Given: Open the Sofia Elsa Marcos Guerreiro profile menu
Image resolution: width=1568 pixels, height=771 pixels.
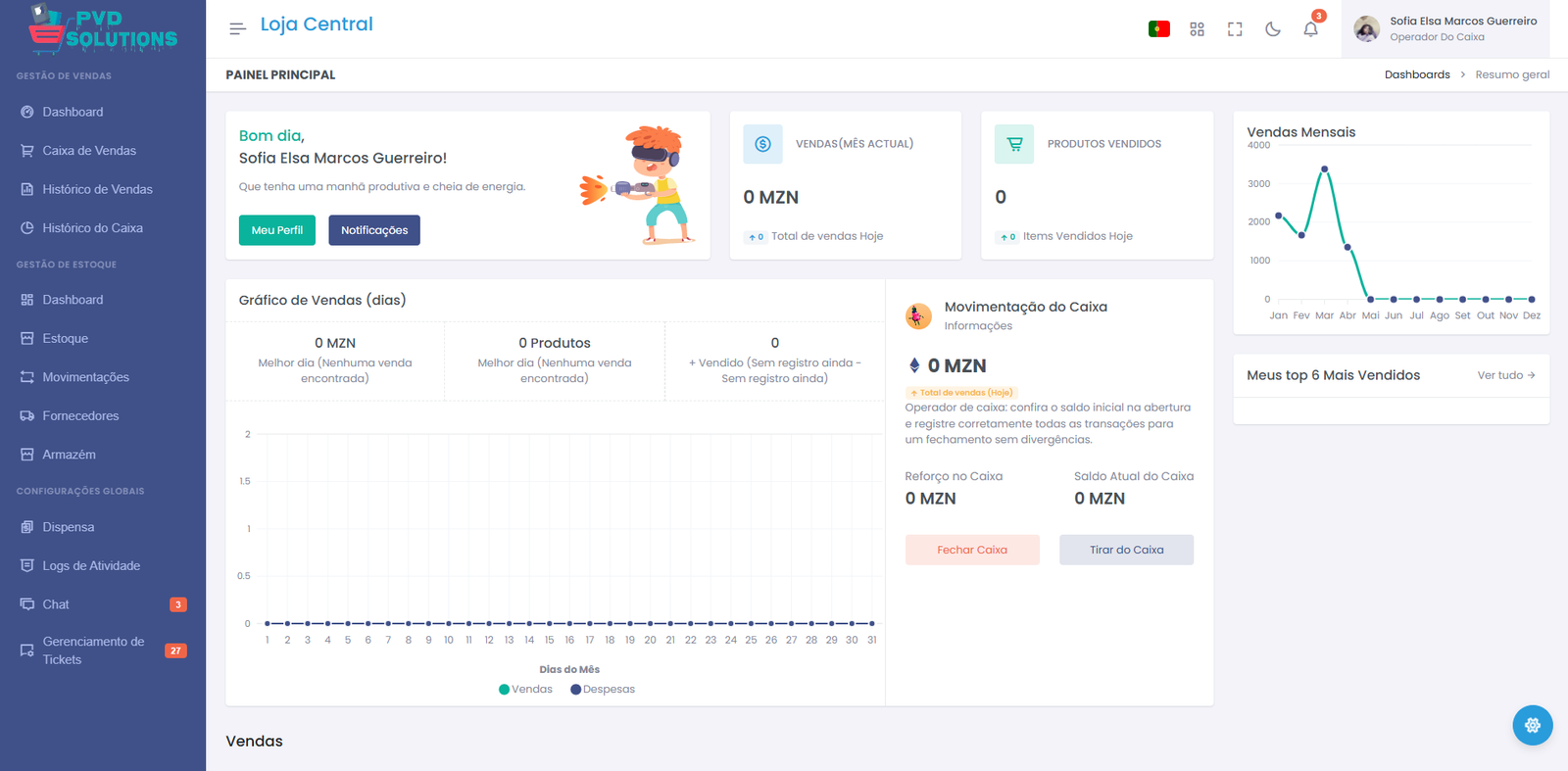Looking at the screenshot, I should (1445, 28).
